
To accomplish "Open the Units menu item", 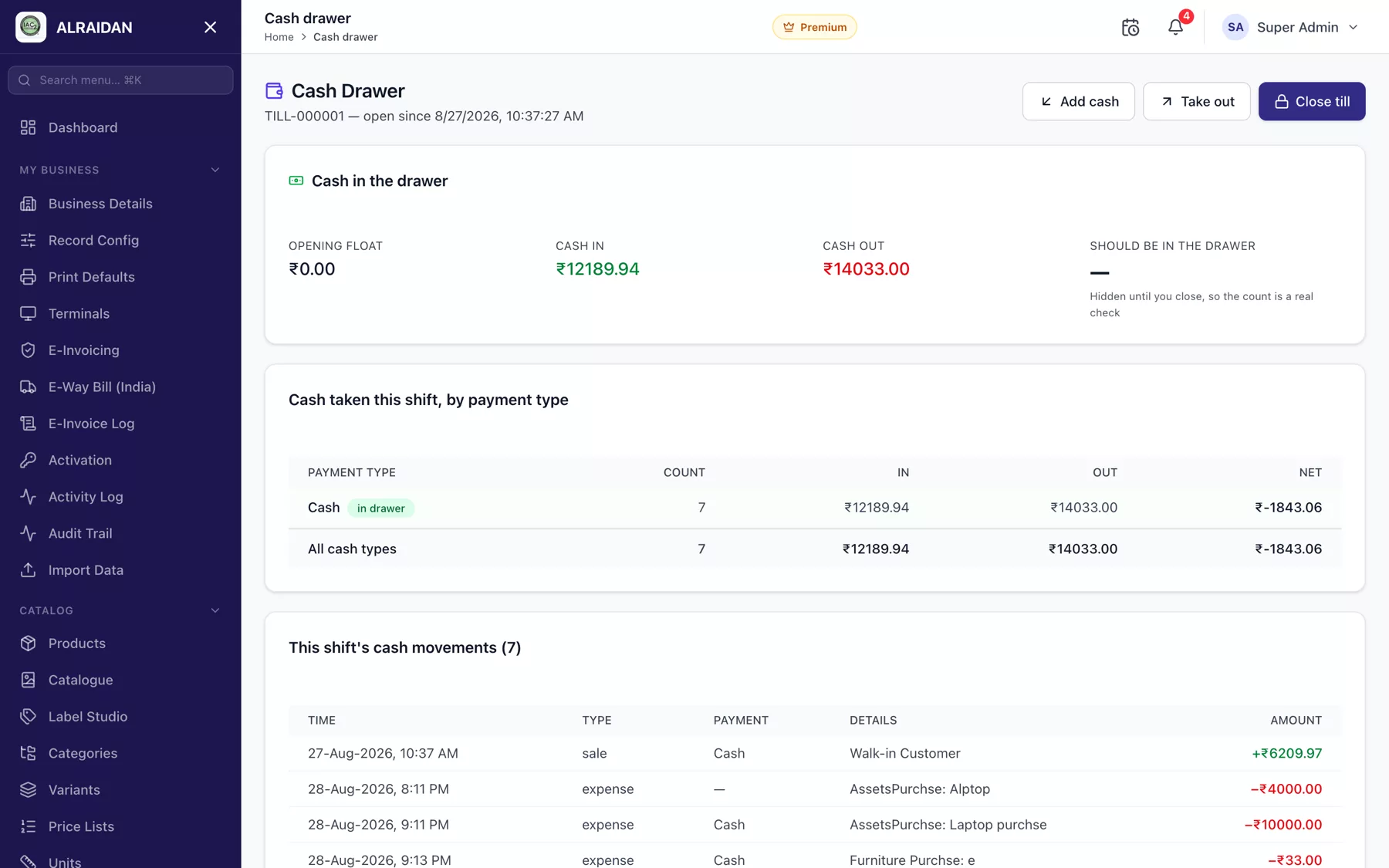I will [x=120, y=861].
